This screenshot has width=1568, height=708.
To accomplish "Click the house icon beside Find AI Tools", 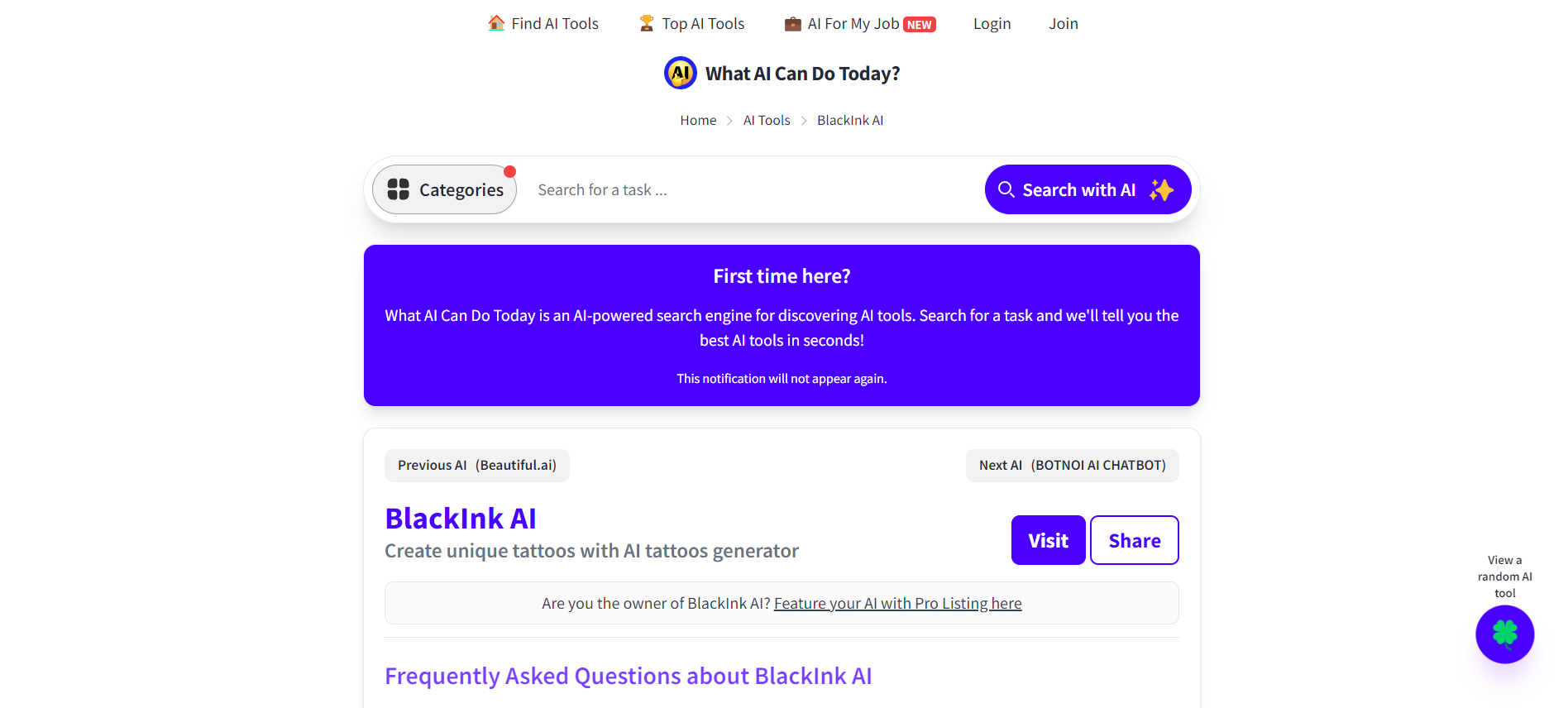I will pyautogui.click(x=496, y=23).
